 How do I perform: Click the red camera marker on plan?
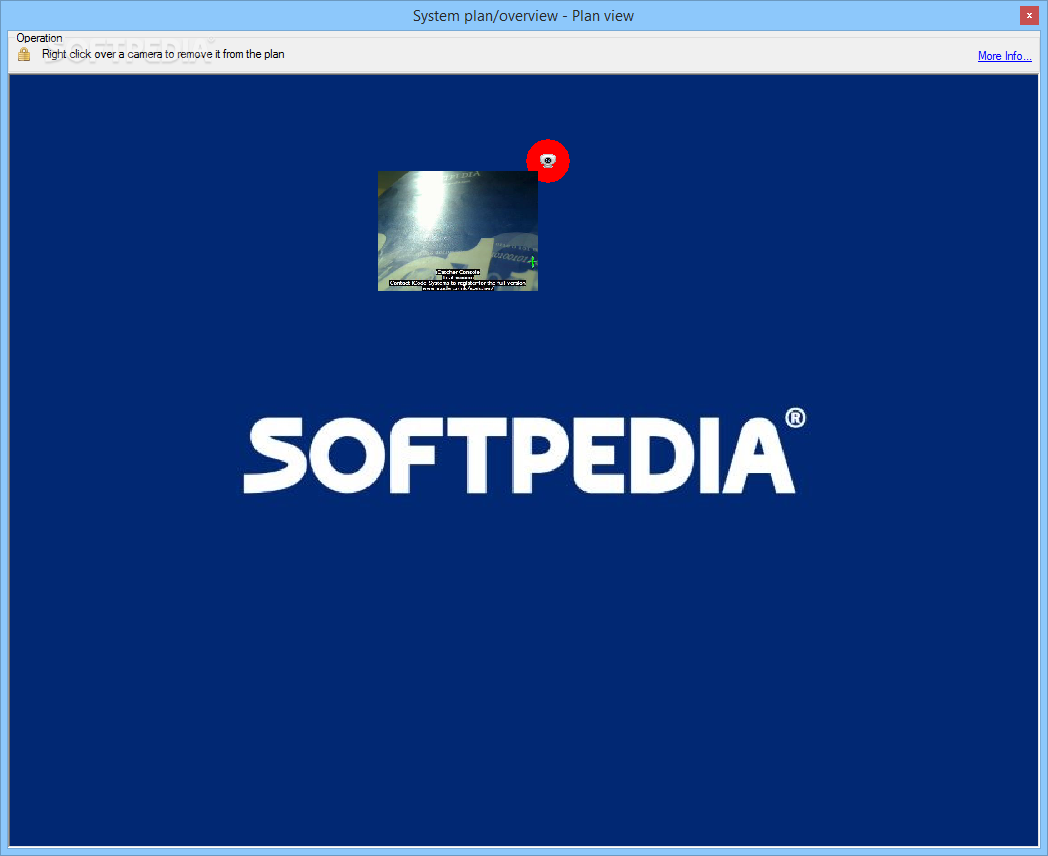547,160
